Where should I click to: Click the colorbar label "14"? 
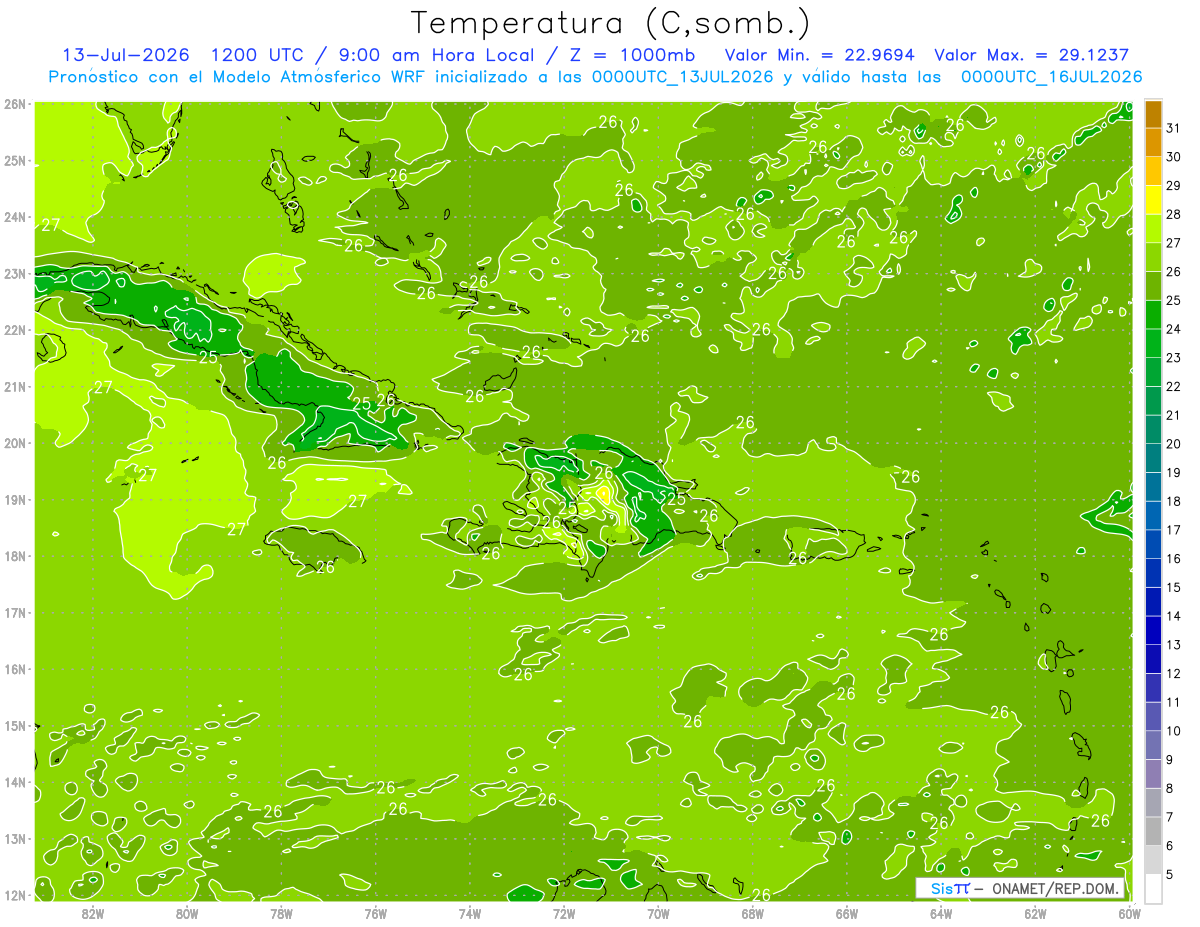[1173, 616]
